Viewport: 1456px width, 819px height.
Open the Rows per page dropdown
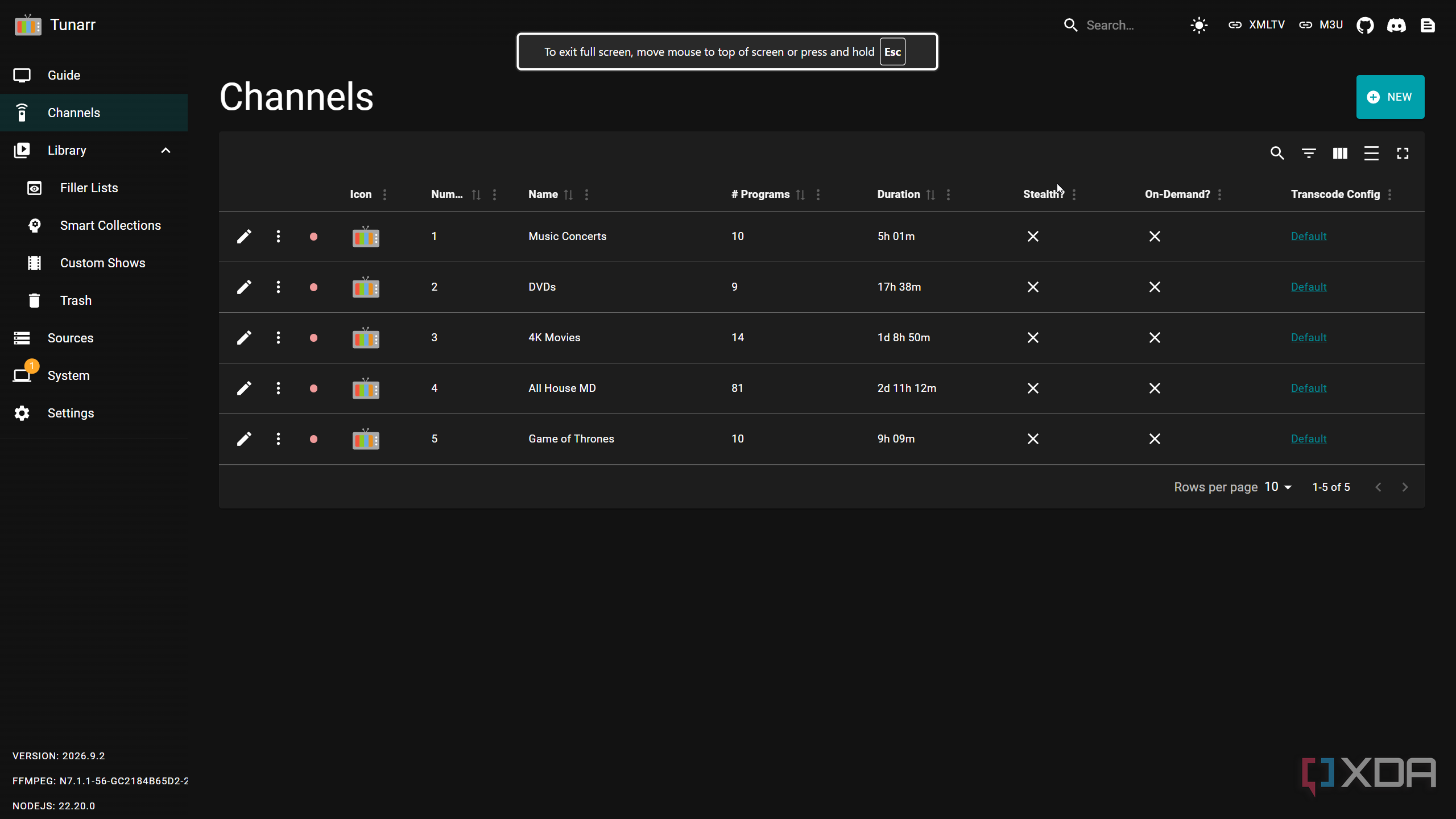pyautogui.click(x=1278, y=487)
